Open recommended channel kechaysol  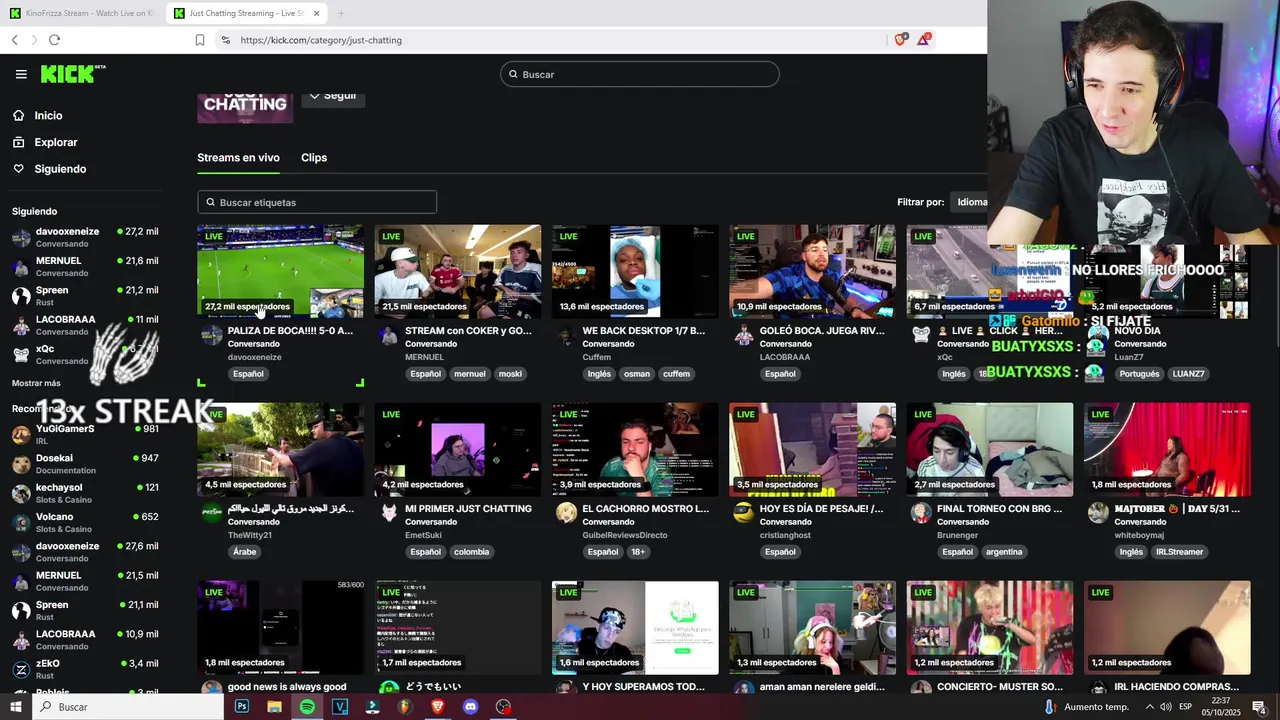pyautogui.click(x=85, y=493)
